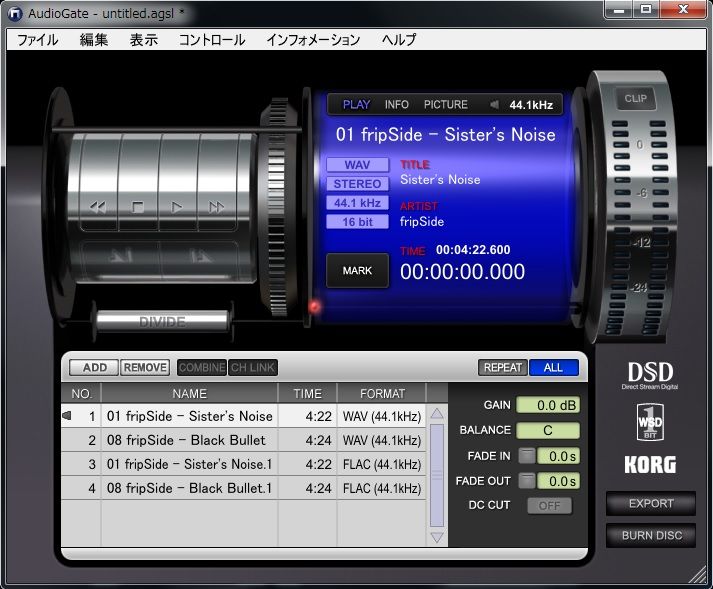The height and width of the screenshot is (589, 713).
Task: Open the コントロール menu
Action: [x=212, y=40]
